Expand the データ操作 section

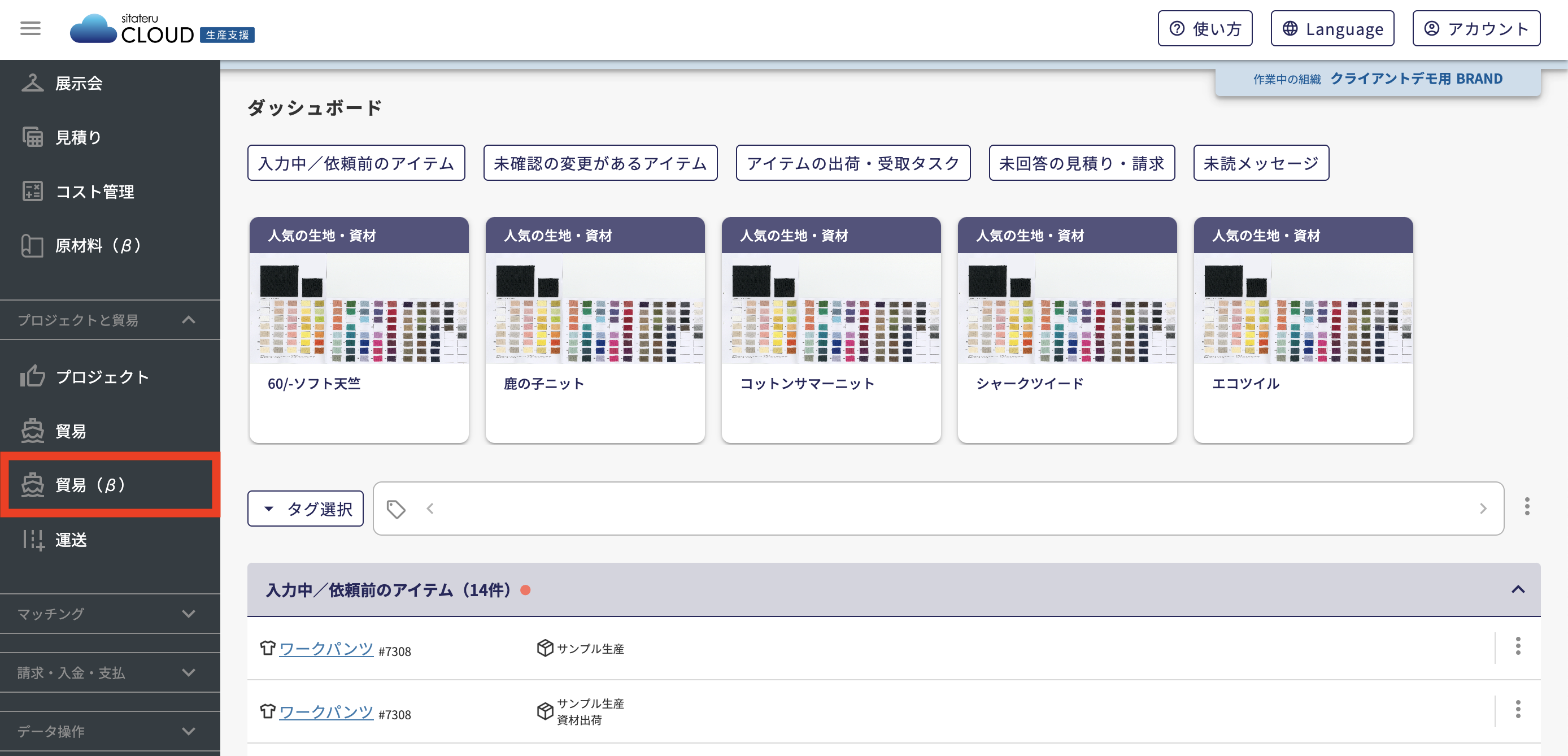[x=110, y=731]
